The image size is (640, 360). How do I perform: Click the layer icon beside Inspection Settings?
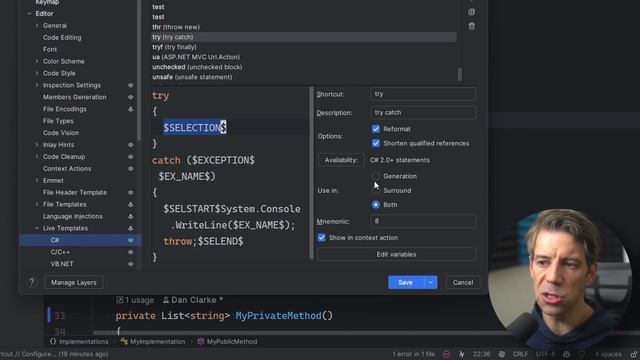pyautogui.click(x=131, y=85)
